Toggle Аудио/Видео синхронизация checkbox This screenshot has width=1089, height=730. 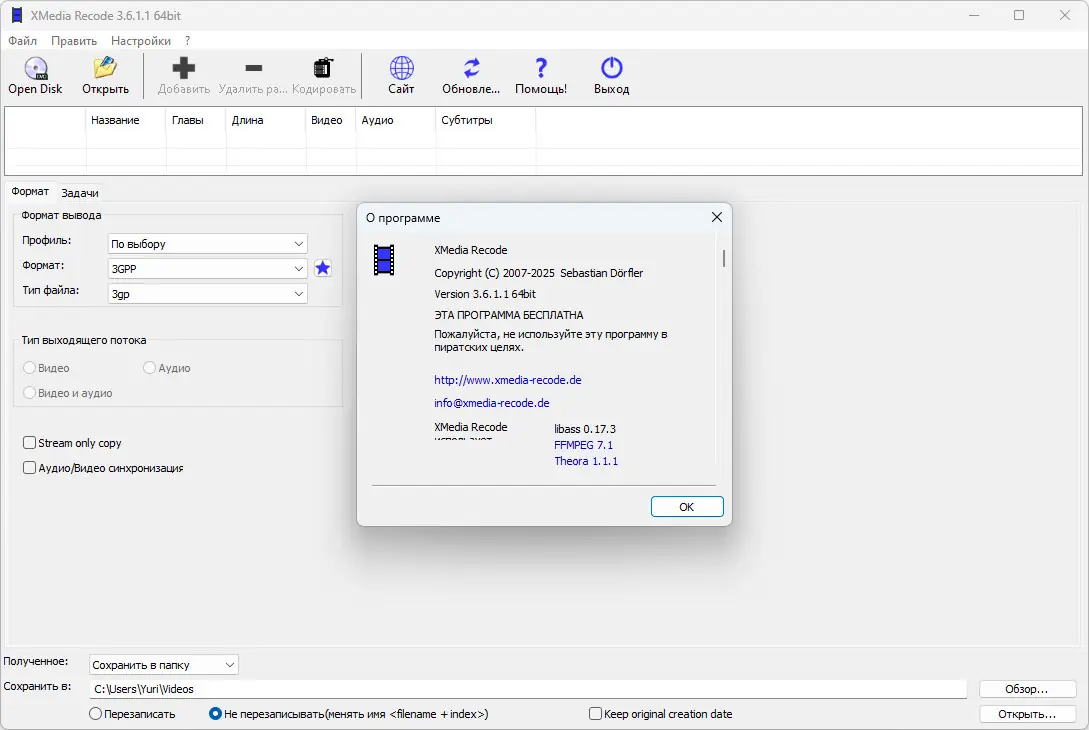(29, 467)
